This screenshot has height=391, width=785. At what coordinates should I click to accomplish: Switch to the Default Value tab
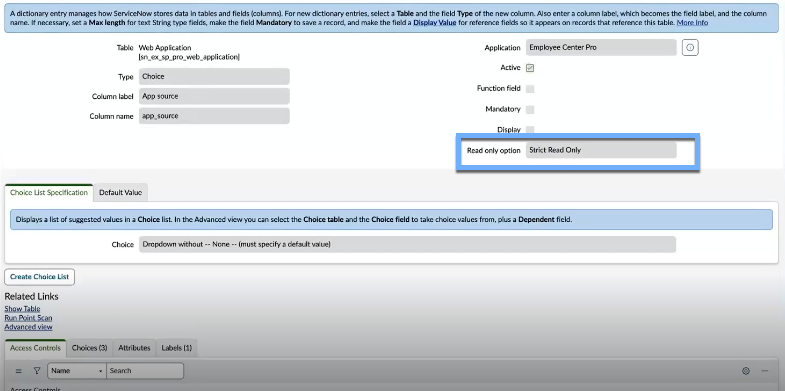pyautogui.click(x=120, y=193)
